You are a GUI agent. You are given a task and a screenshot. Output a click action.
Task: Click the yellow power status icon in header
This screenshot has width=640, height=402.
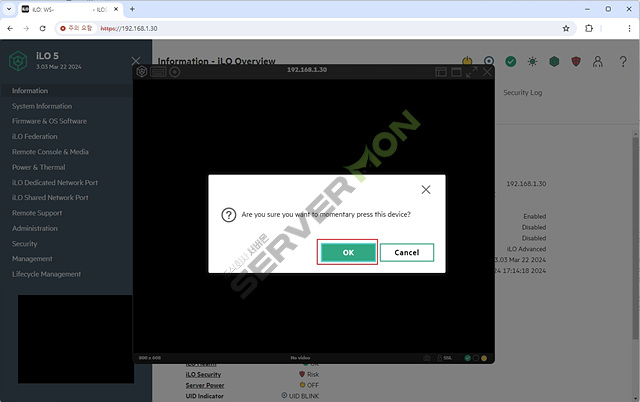point(467,61)
